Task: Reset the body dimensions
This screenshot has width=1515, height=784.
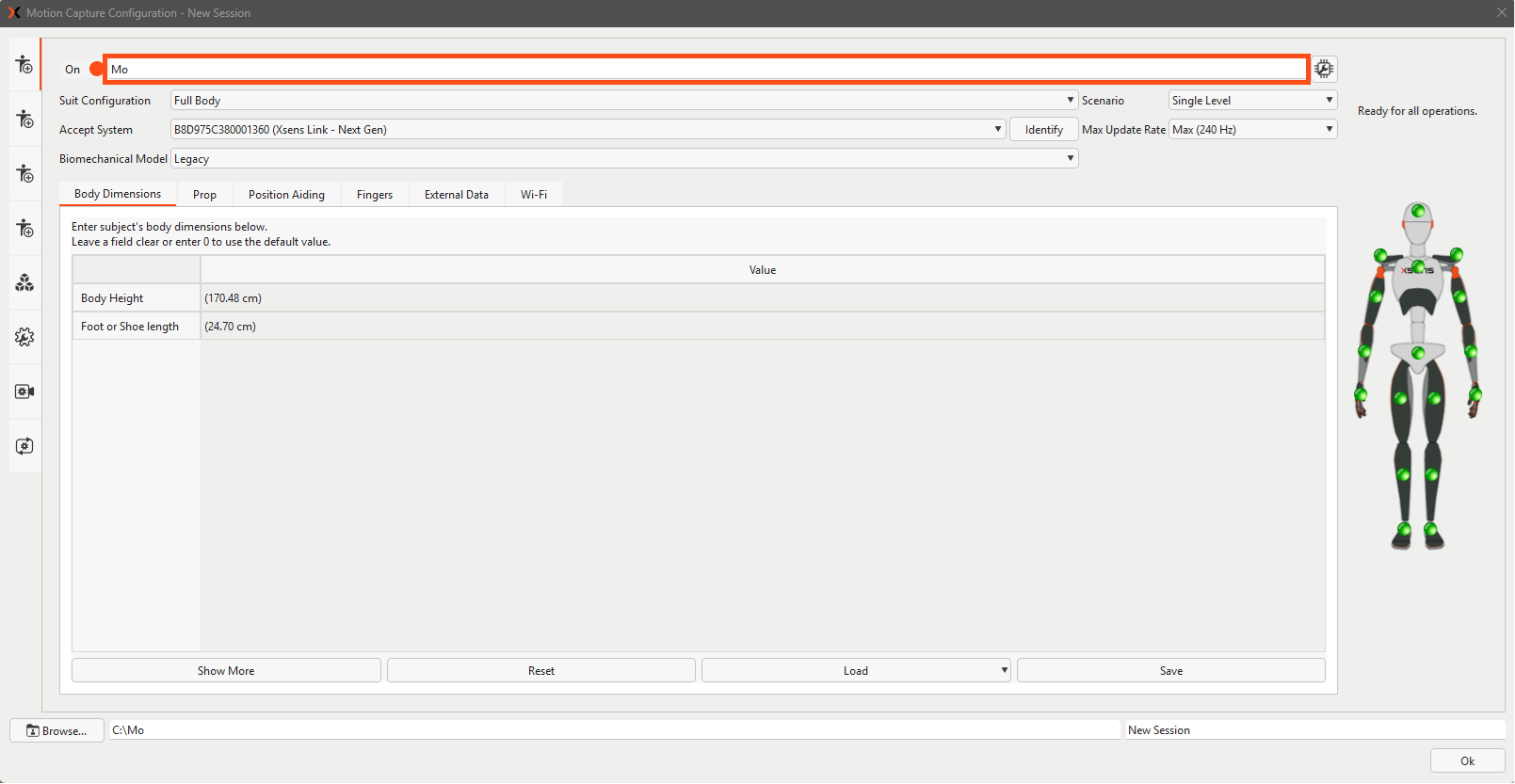Action: click(541, 671)
